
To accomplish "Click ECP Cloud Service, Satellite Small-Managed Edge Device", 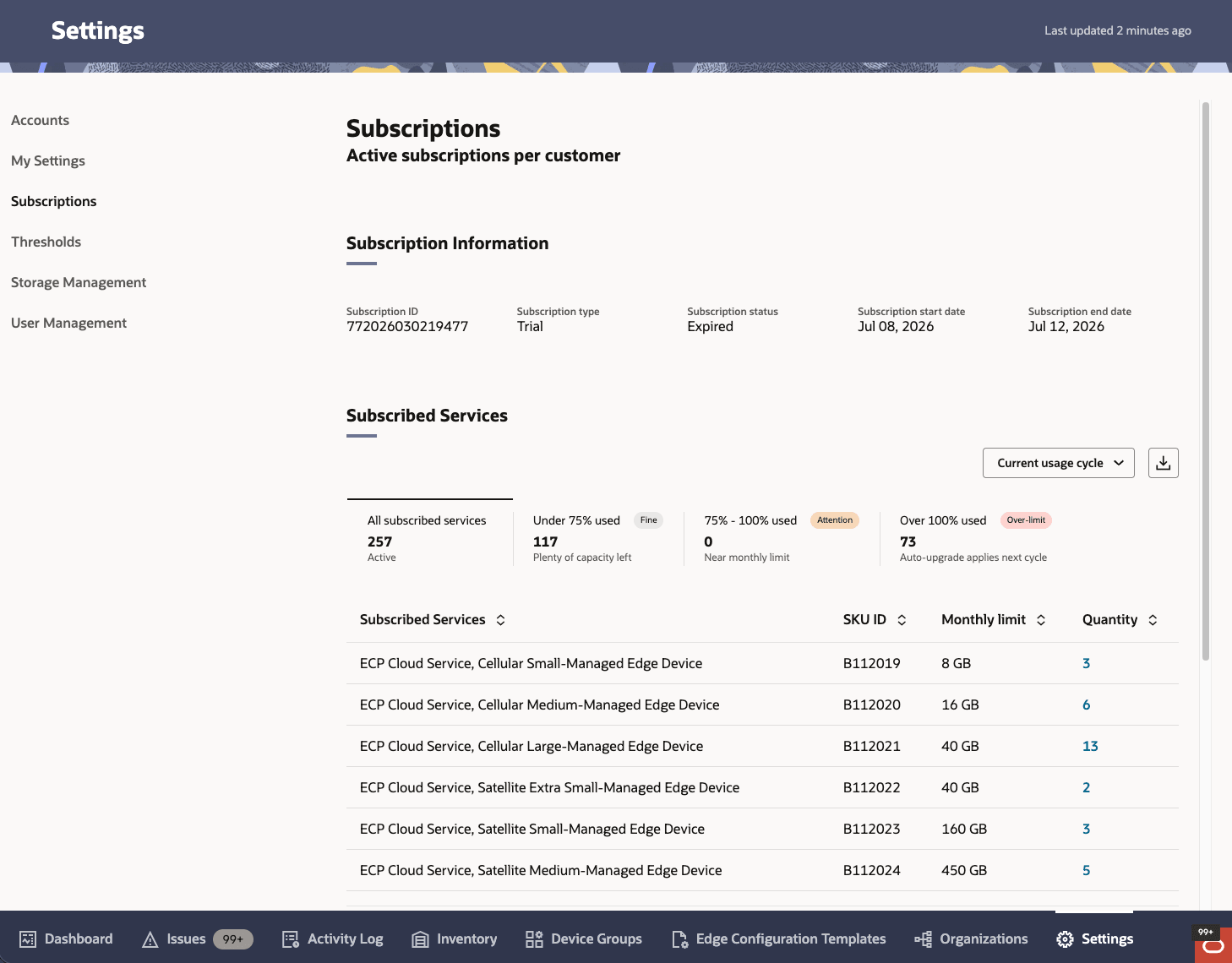I will pos(532,829).
